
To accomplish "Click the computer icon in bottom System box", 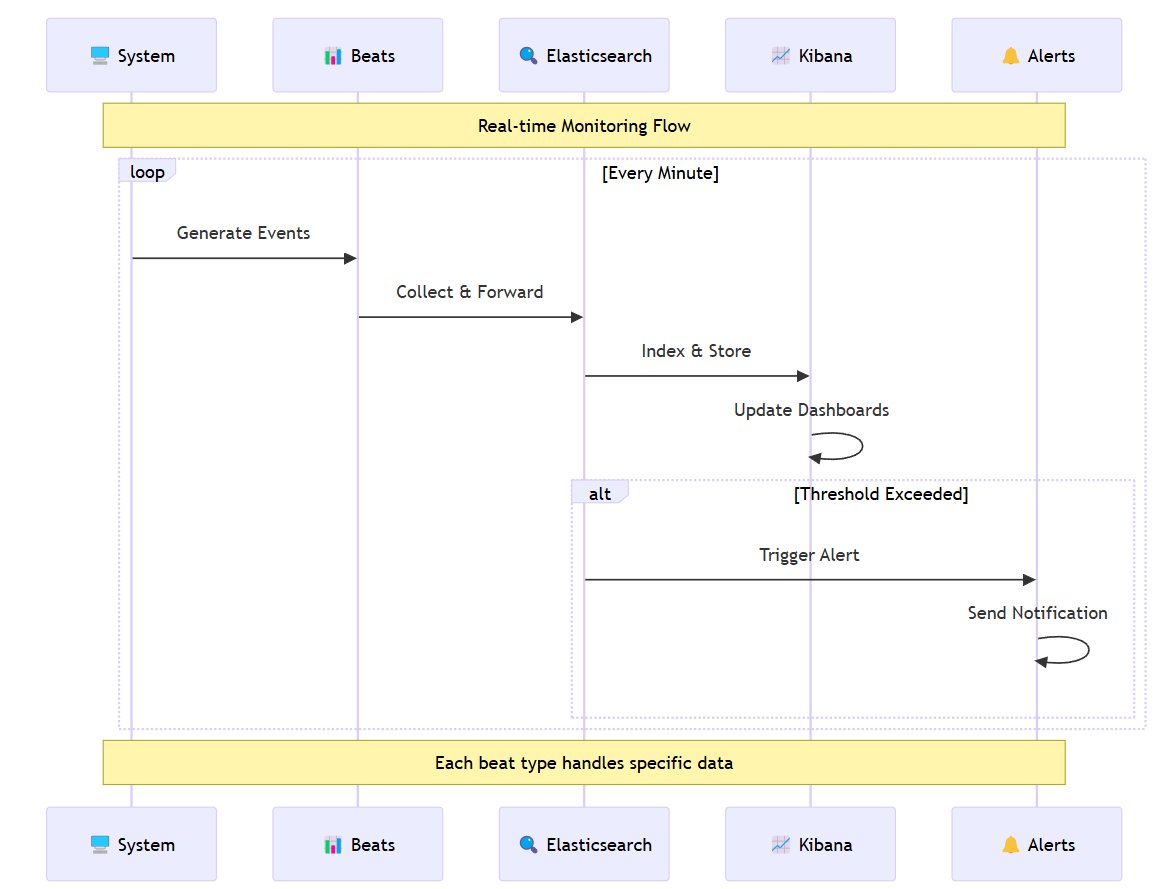I will (x=99, y=845).
